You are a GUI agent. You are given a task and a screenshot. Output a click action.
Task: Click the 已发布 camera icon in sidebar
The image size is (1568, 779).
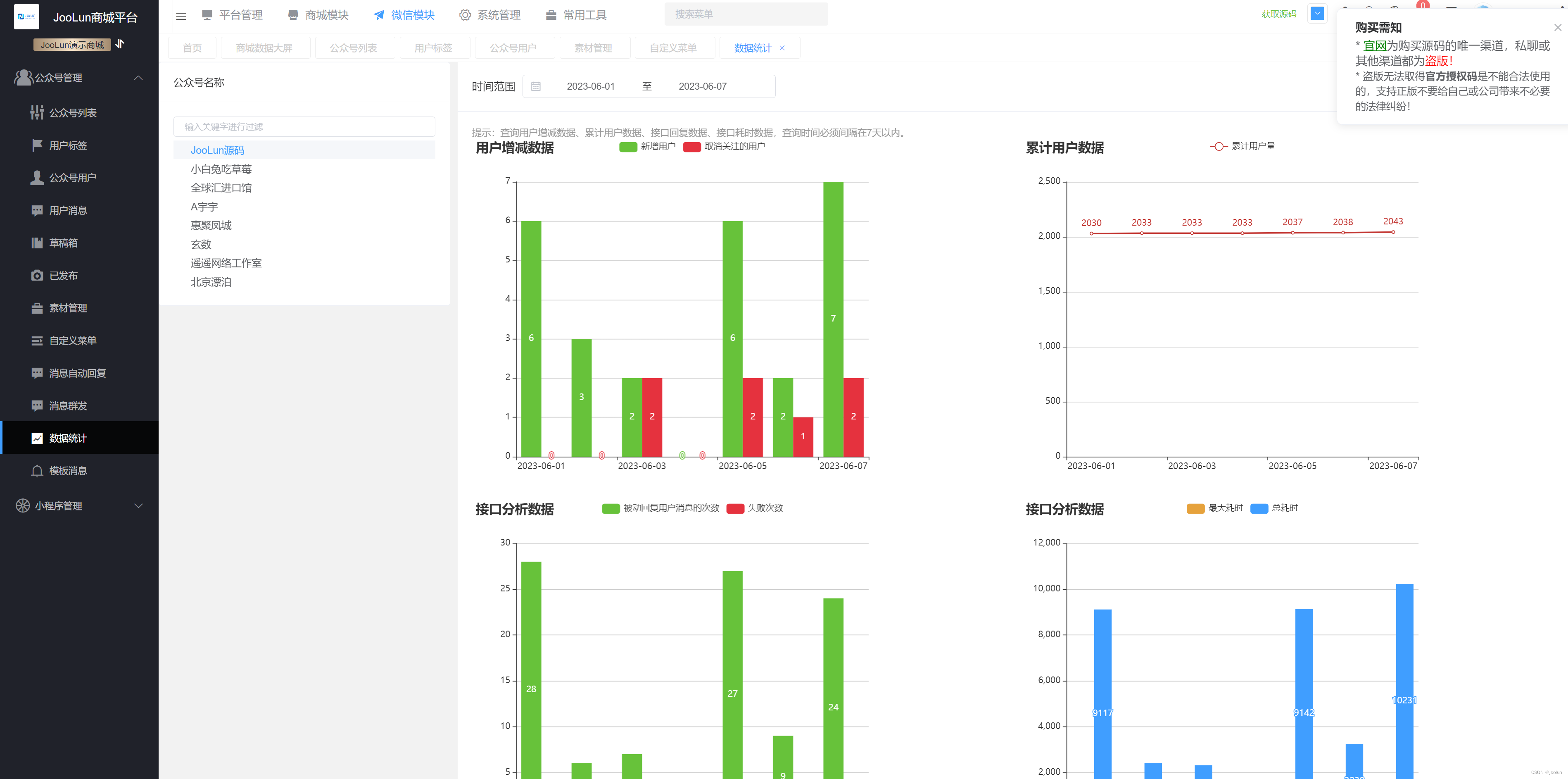coord(37,275)
